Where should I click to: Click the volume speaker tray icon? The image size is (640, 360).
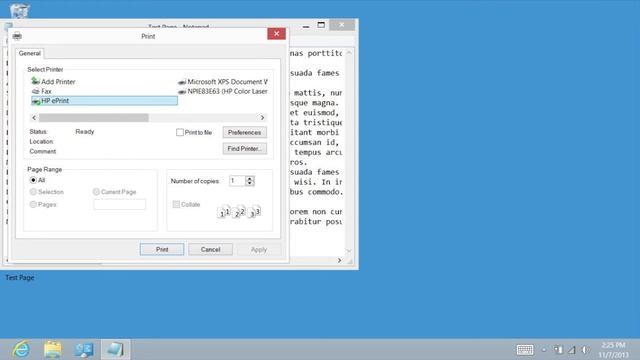pos(585,350)
